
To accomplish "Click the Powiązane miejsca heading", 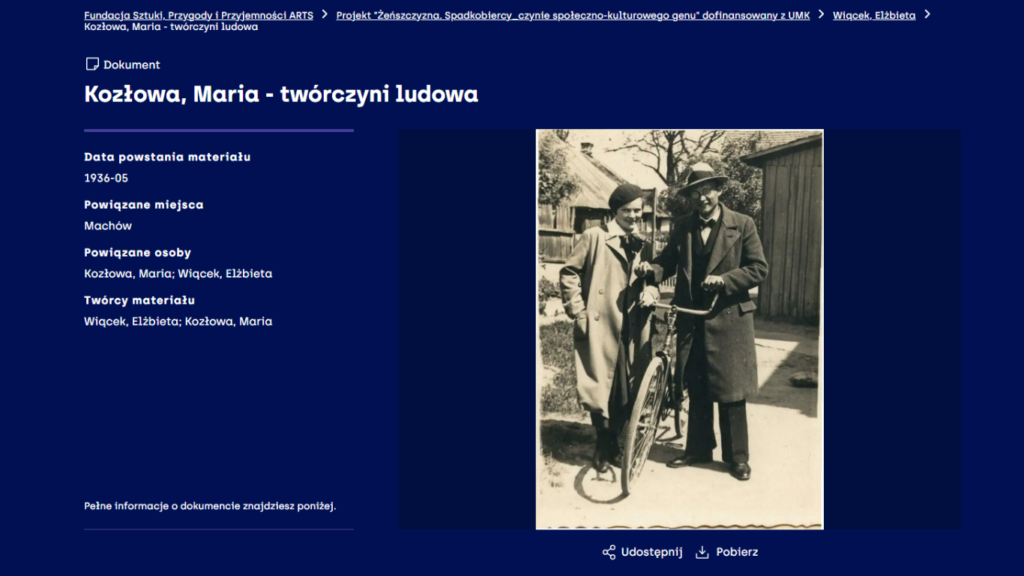I will click(144, 204).
